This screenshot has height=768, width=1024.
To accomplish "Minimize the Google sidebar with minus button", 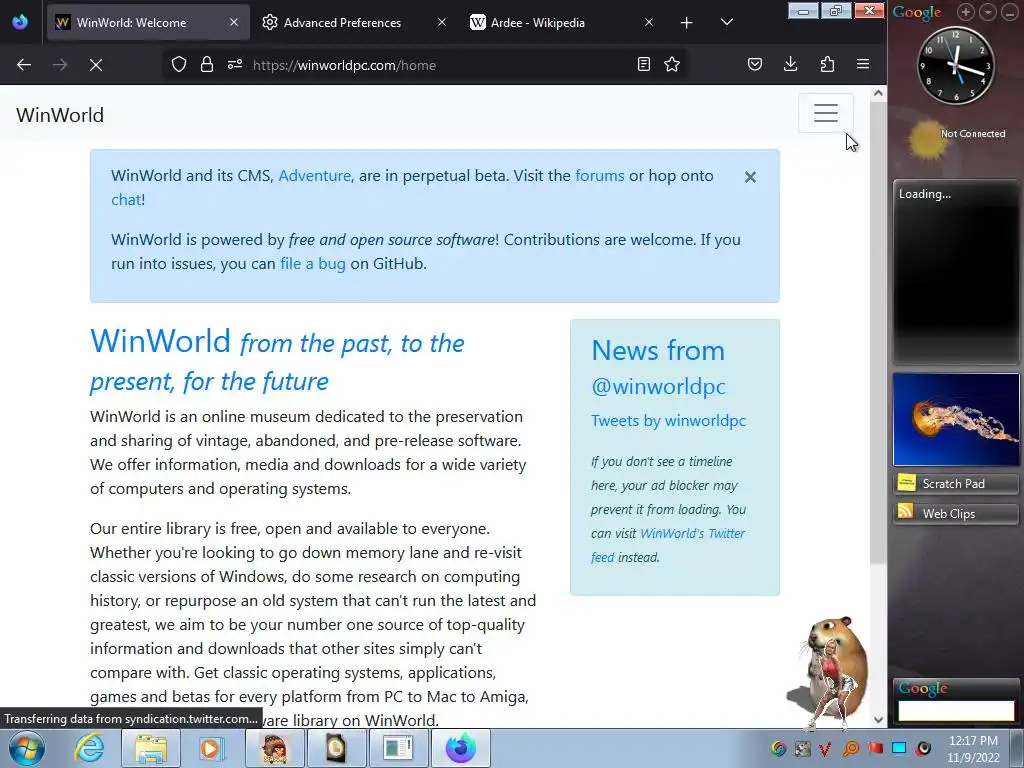I will coord(1010,12).
